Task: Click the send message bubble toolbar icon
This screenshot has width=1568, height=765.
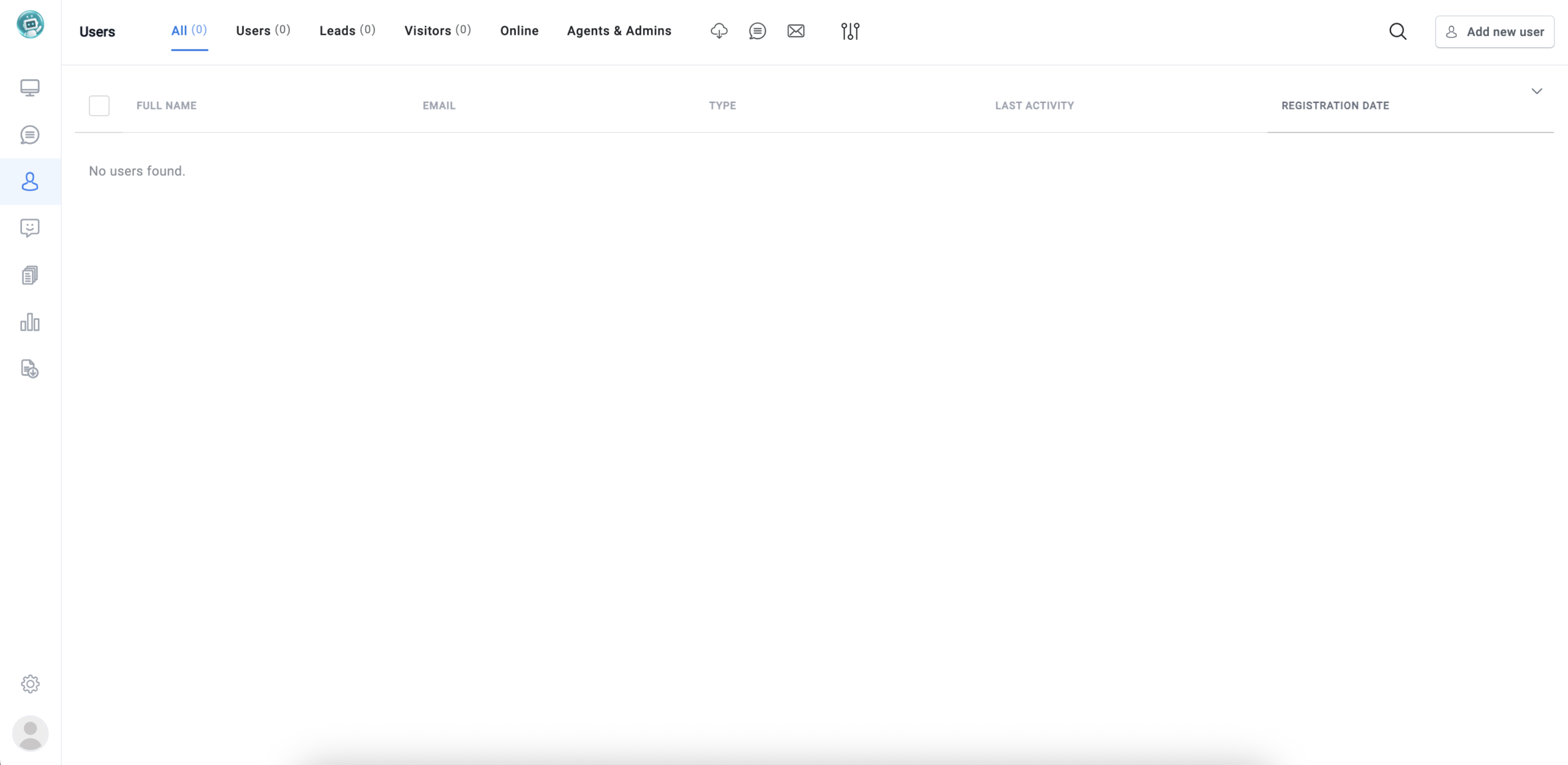Action: pyautogui.click(x=758, y=31)
